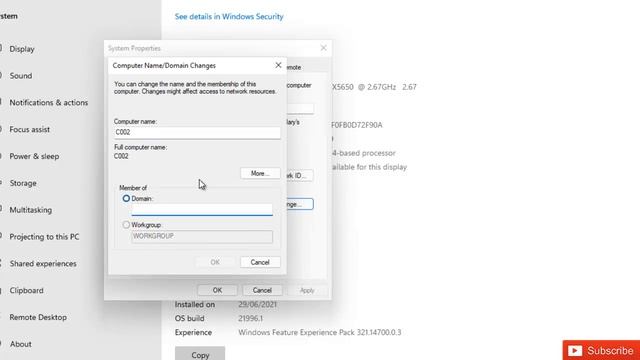Close the System Properties window
The image size is (640, 360).
[x=323, y=48]
